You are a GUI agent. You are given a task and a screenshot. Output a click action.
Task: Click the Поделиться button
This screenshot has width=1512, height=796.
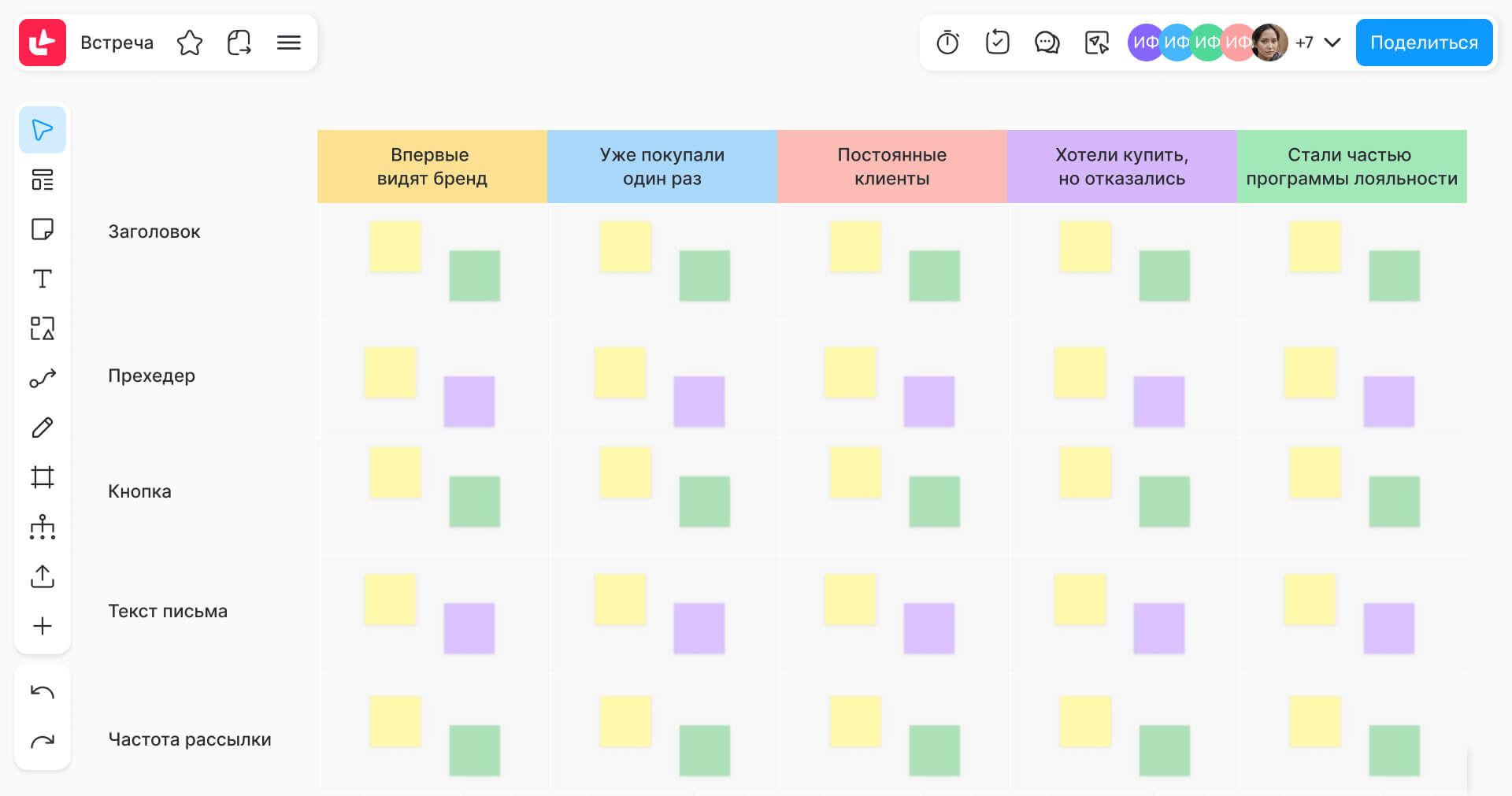click(x=1424, y=43)
